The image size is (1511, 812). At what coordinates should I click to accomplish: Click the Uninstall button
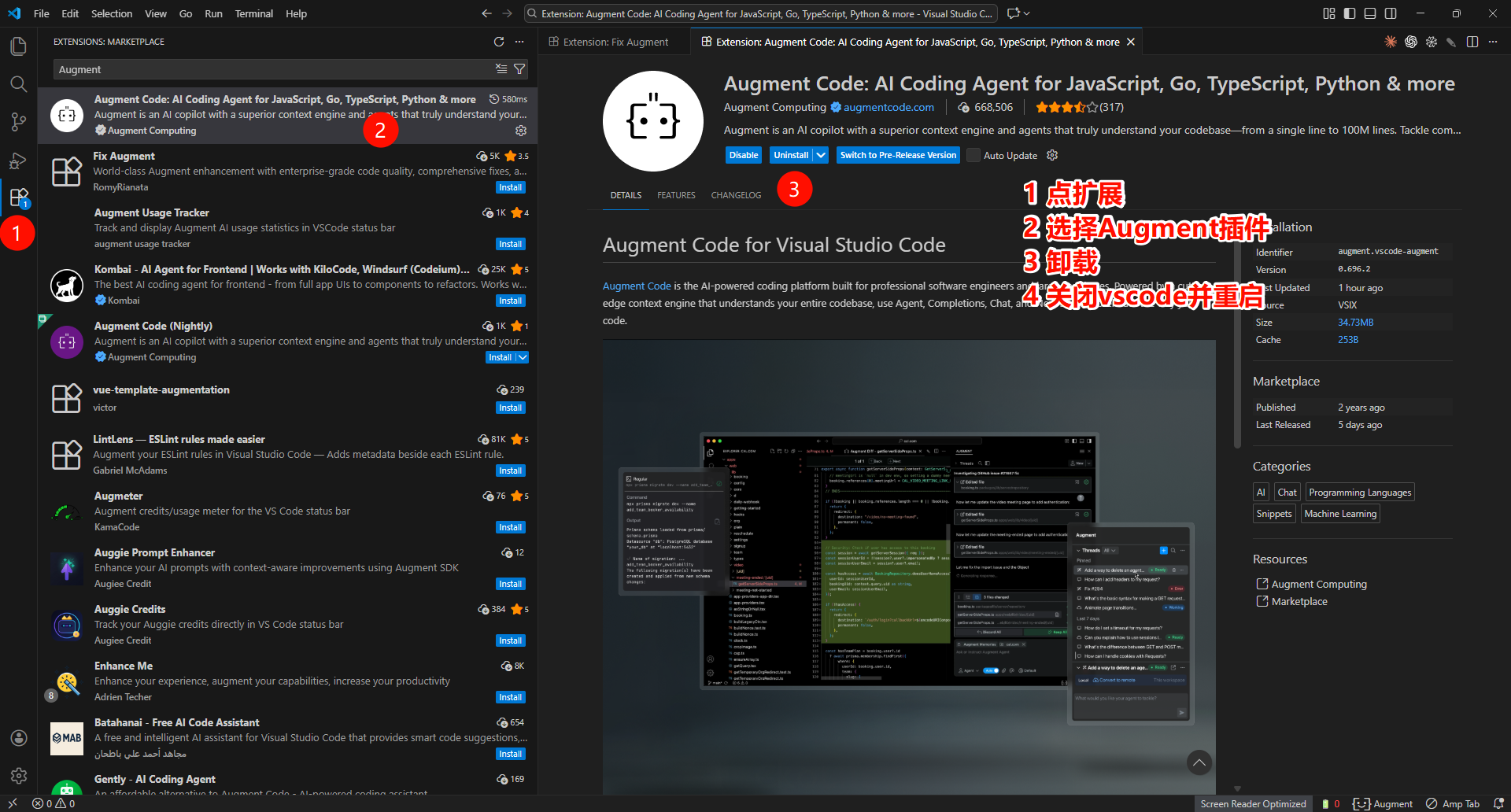click(x=791, y=155)
